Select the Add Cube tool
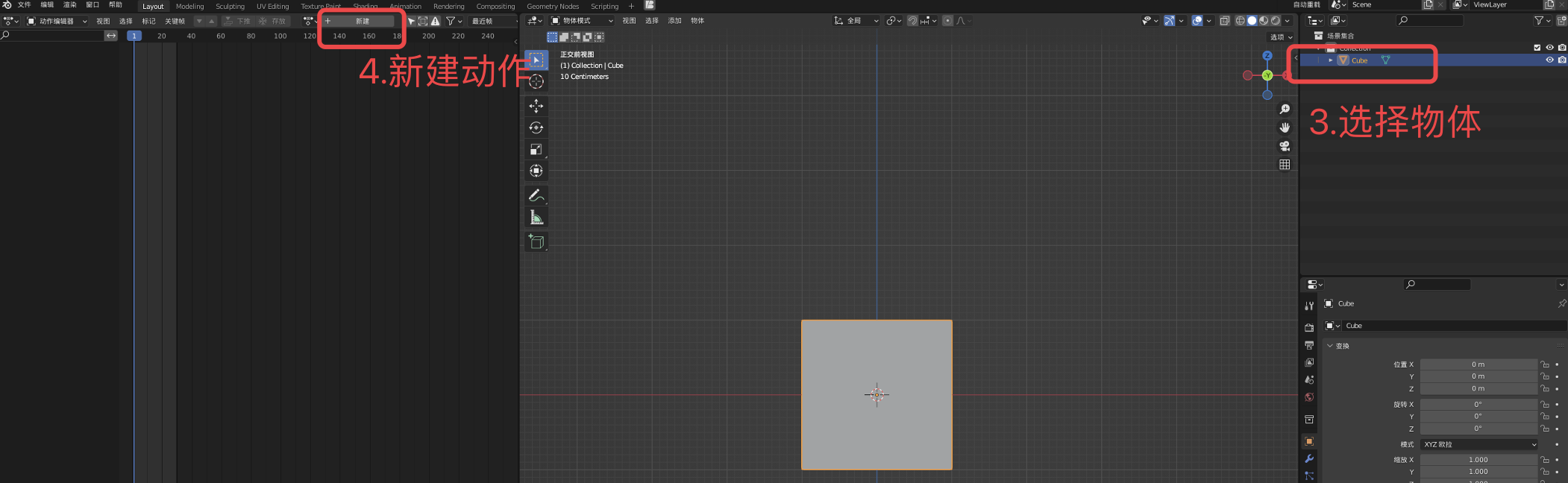The height and width of the screenshot is (483, 1568). [x=536, y=241]
